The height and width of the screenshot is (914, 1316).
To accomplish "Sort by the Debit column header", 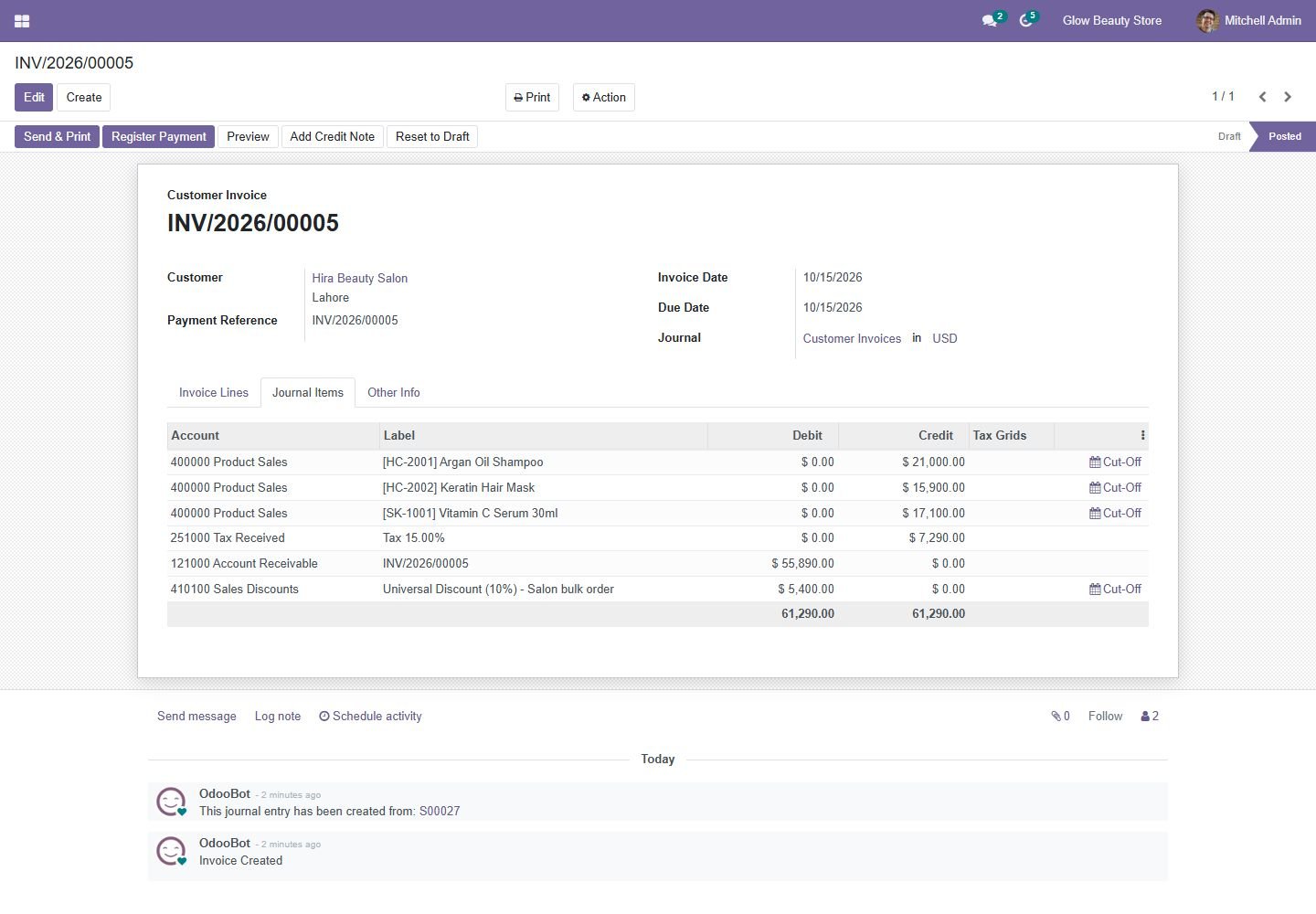I will [x=773, y=436].
